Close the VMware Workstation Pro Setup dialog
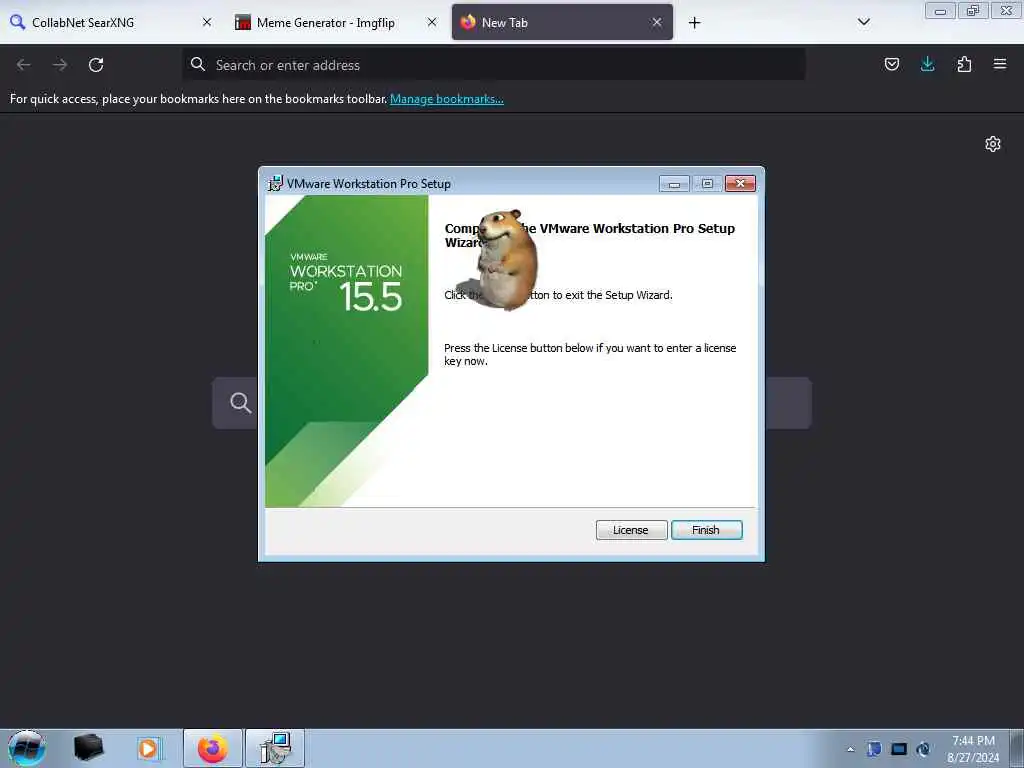The height and width of the screenshot is (768, 1024). click(x=740, y=184)
